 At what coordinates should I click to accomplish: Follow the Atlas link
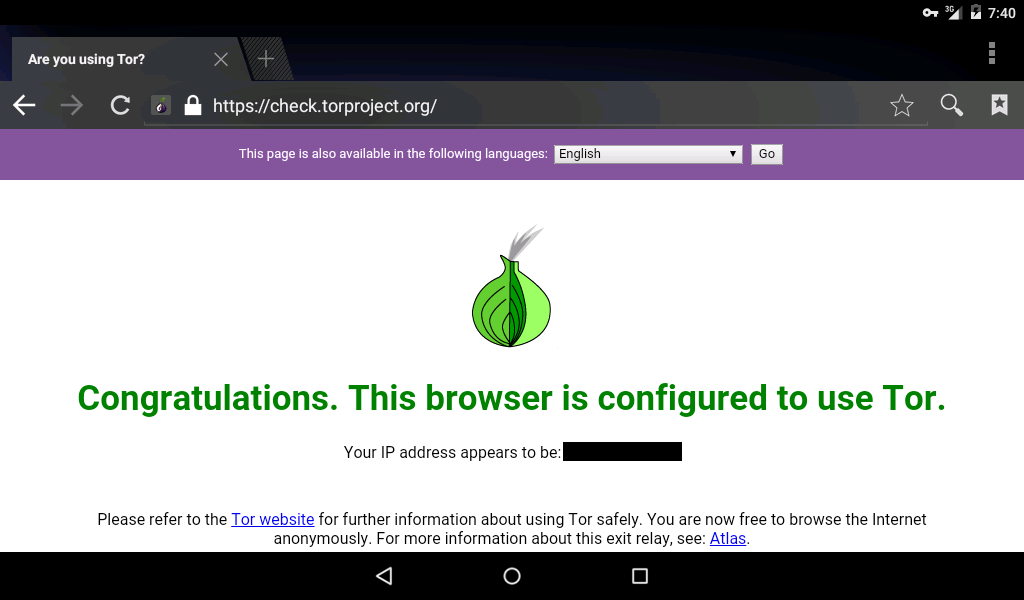pyautogui.click(x=728, y=539)
